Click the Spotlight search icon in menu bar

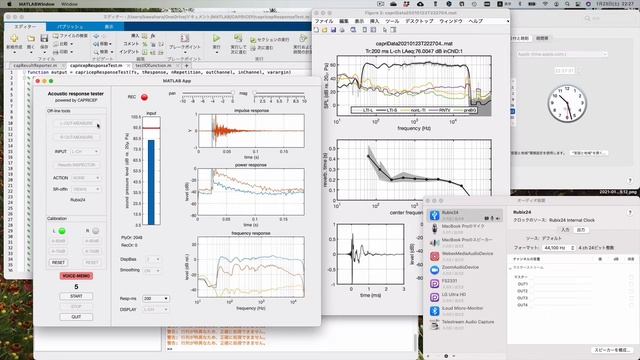coord(567,4)
